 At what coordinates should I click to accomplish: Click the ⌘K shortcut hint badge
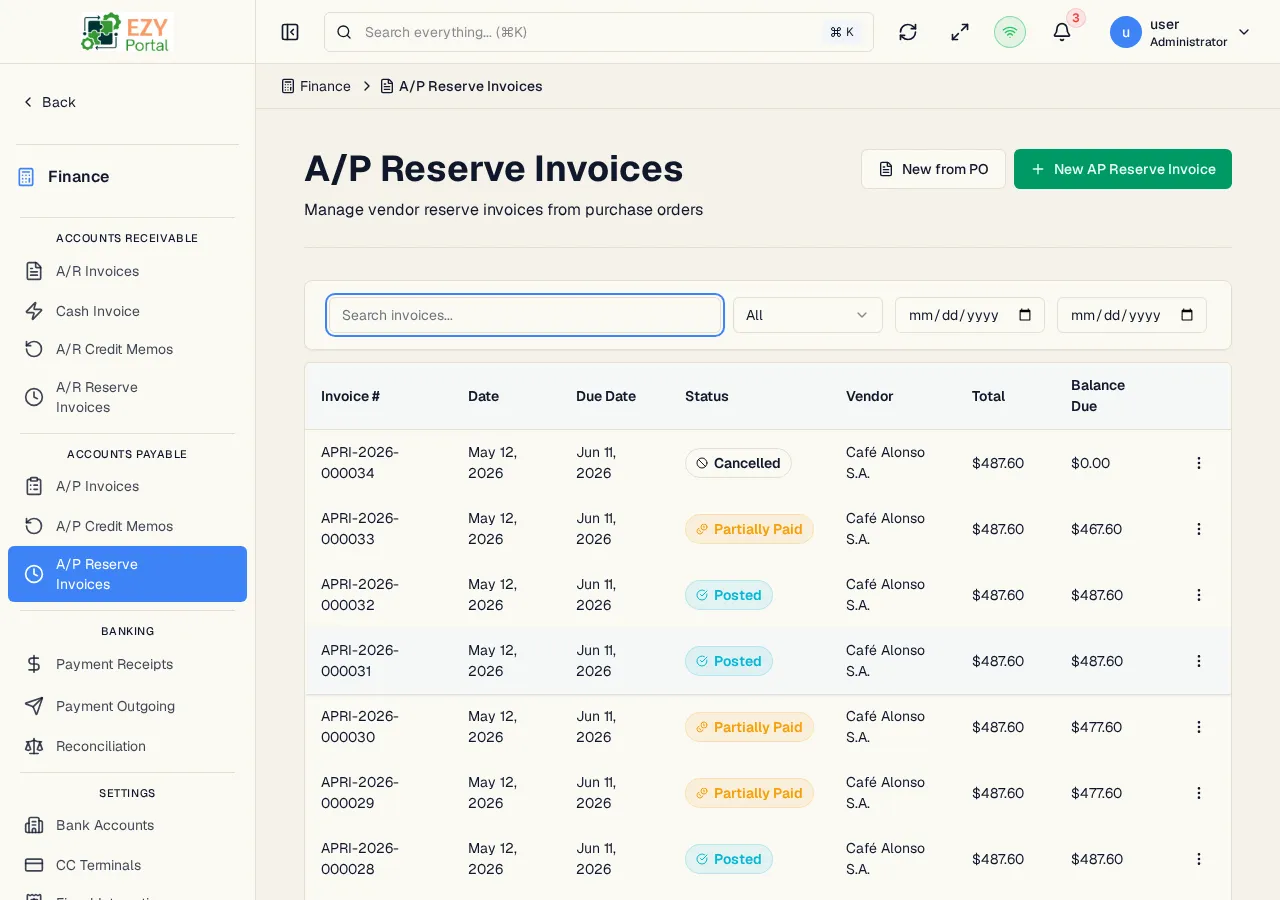(842, 32)
